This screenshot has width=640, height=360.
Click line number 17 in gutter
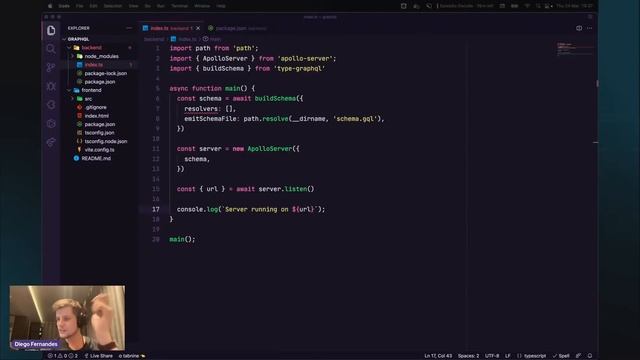156,209
